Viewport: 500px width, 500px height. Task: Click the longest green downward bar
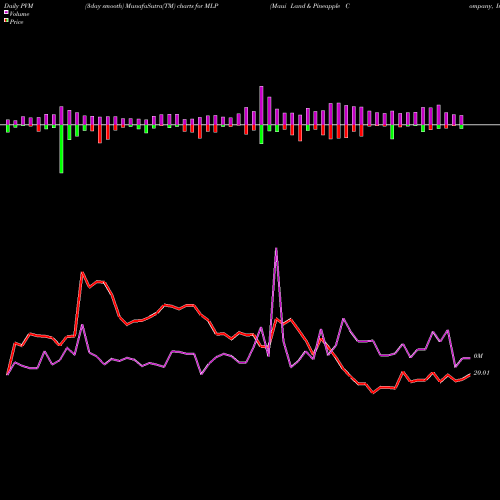(61, 149)
